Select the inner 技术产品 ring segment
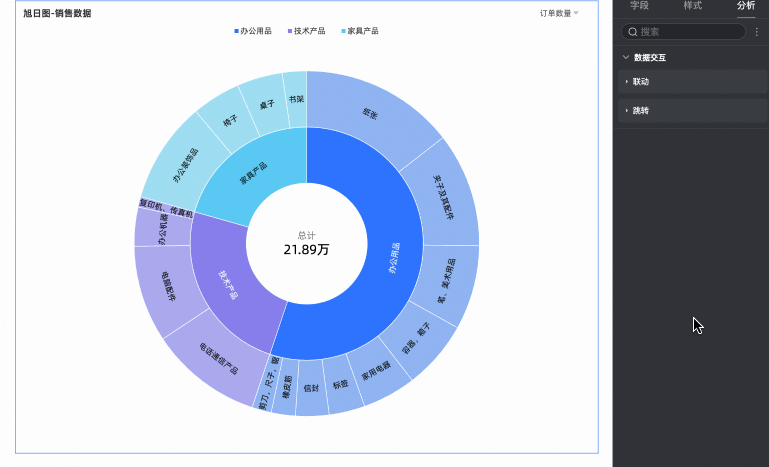The height and width of the screenshot is (467, 769). click(x=229, y=285)
